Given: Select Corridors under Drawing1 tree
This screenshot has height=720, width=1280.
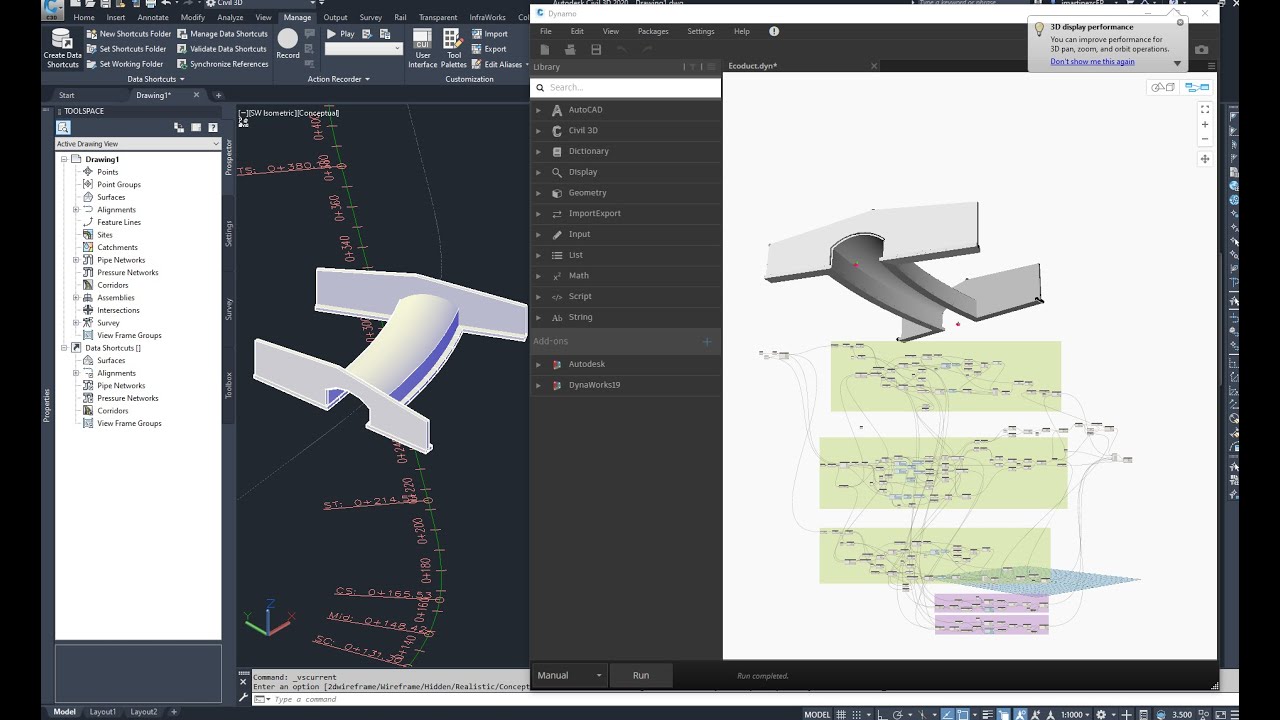Looking at the screenshot, I should tap(113, 285).
